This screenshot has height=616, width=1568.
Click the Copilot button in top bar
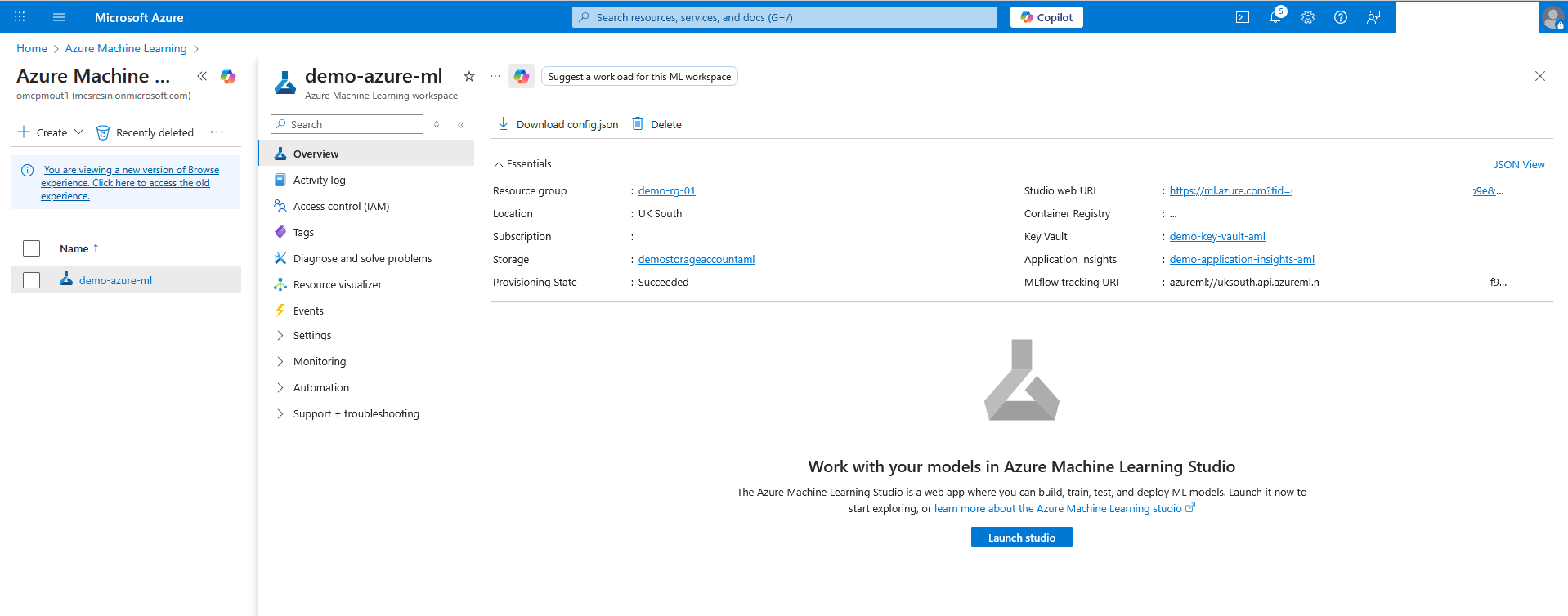1046,17
